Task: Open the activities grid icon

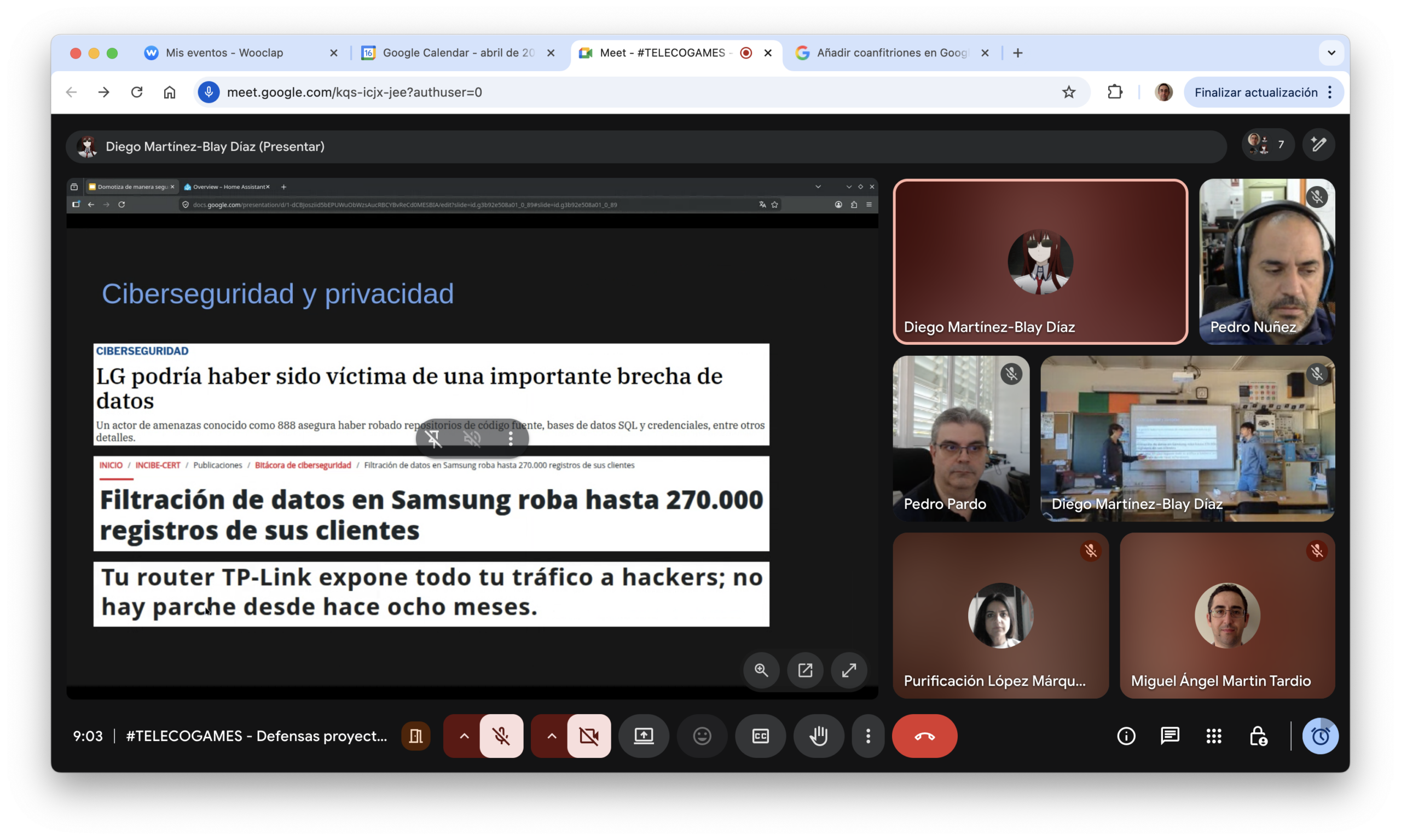Action: (1213, 736)
